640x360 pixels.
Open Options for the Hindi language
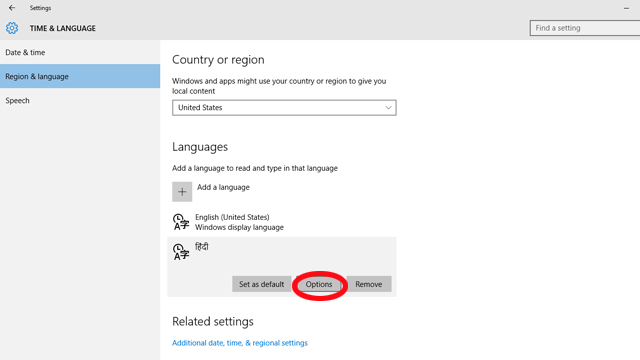(319, 284)
